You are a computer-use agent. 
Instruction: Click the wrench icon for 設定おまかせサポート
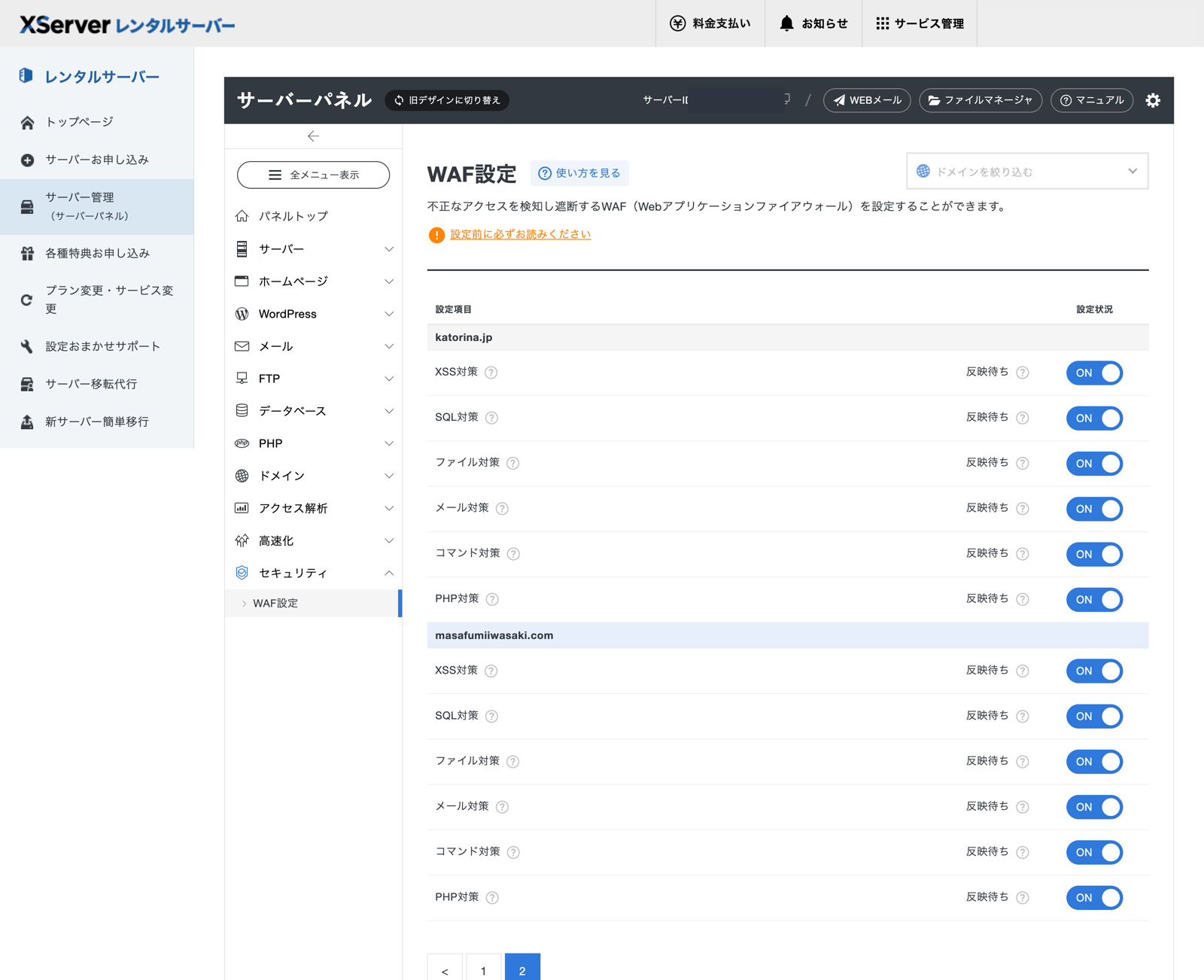tap(27, 346)
